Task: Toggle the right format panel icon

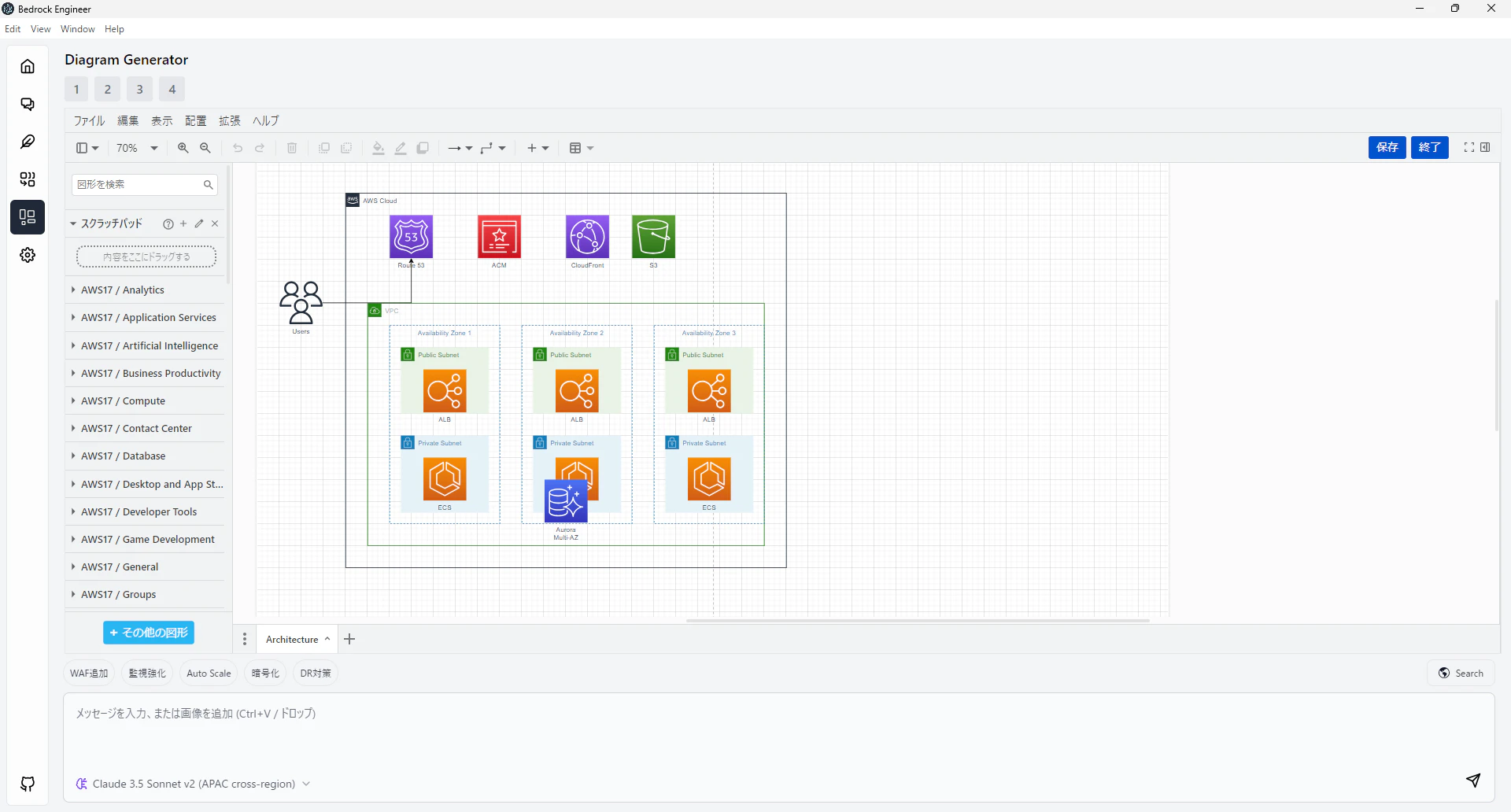Action: coord(1485,147)
